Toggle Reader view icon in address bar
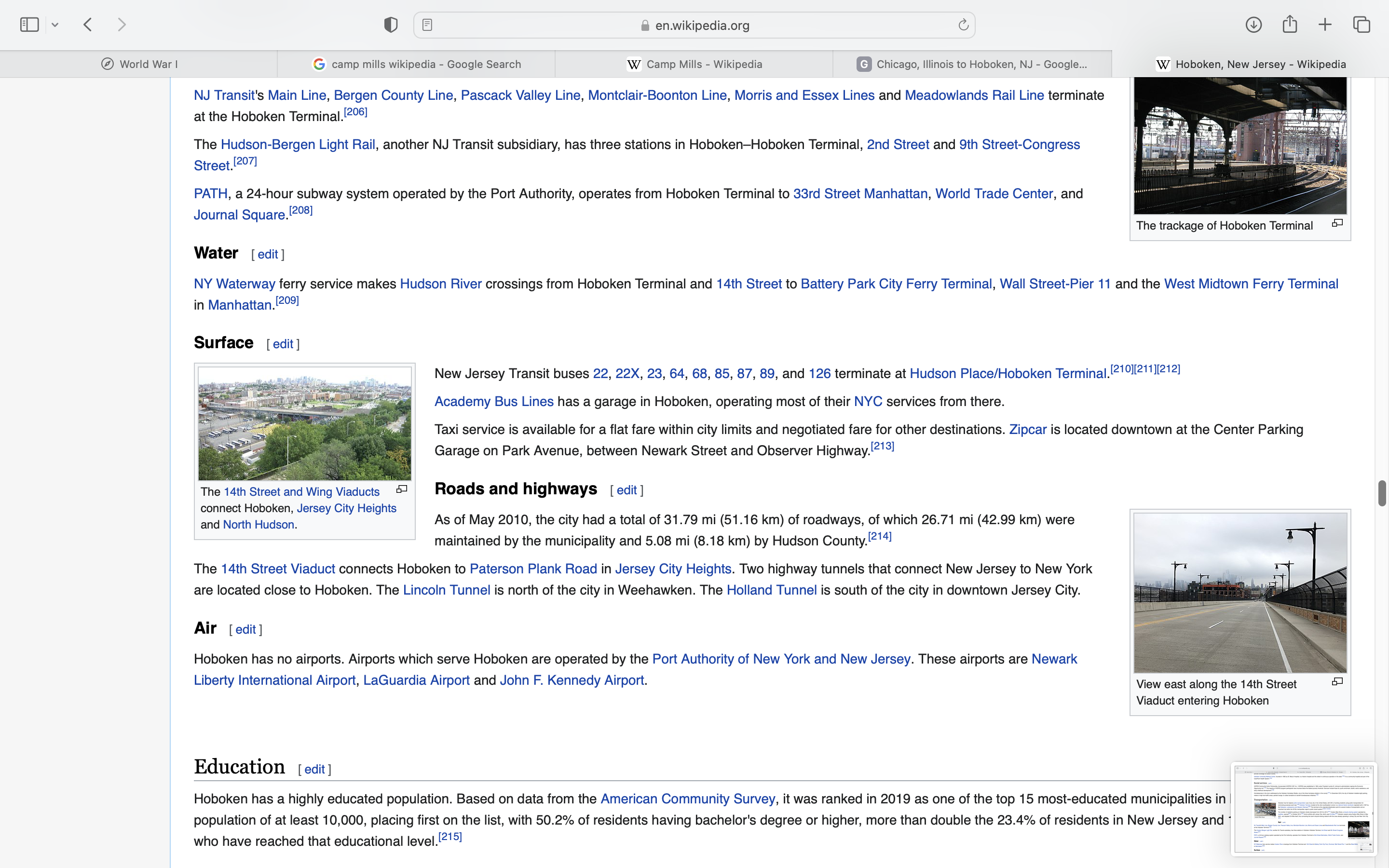This screenshot has height=868, width=1389. [427, 25]
